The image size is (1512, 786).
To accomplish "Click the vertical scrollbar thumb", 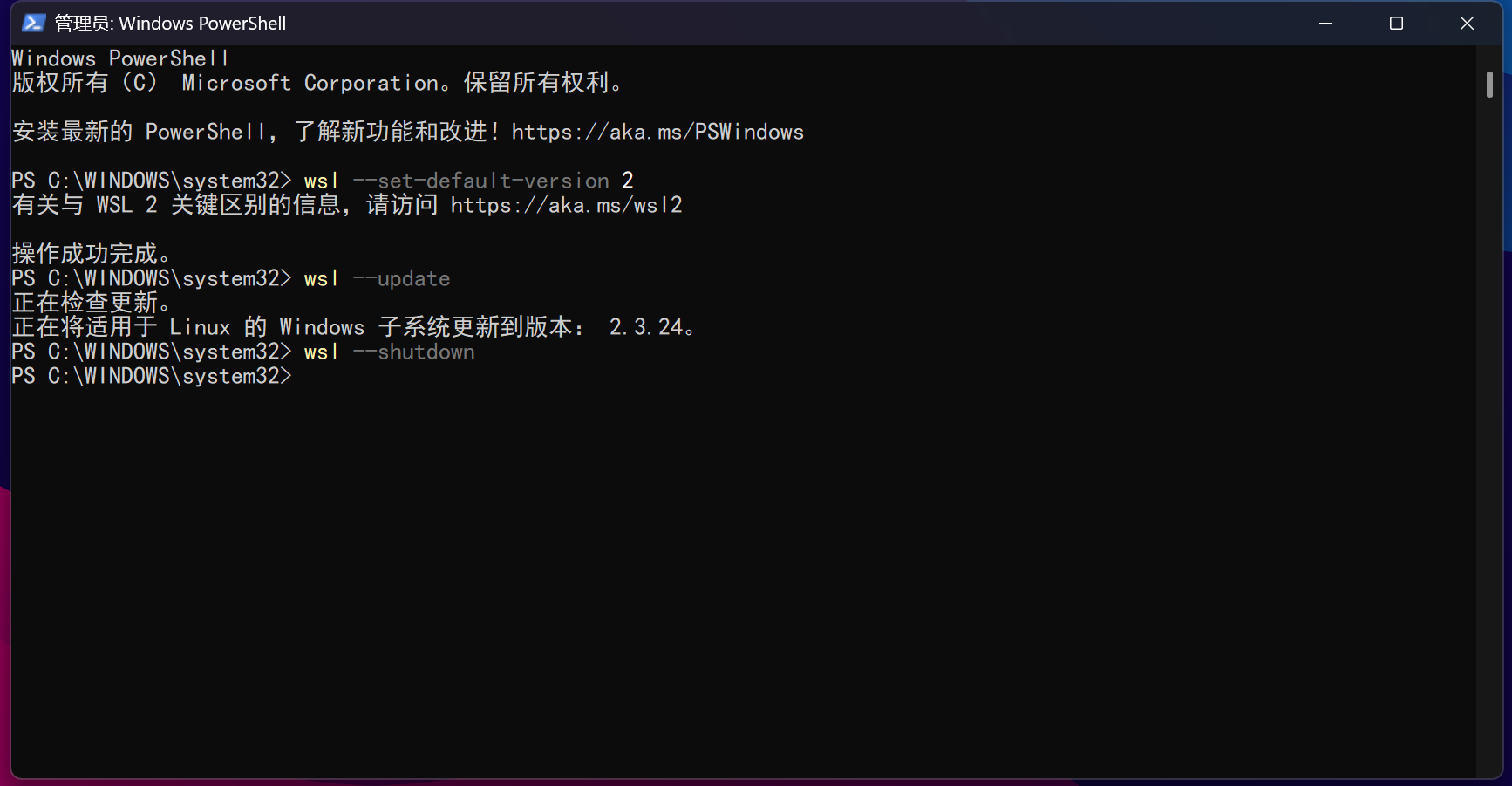I will coord(1489,85).
